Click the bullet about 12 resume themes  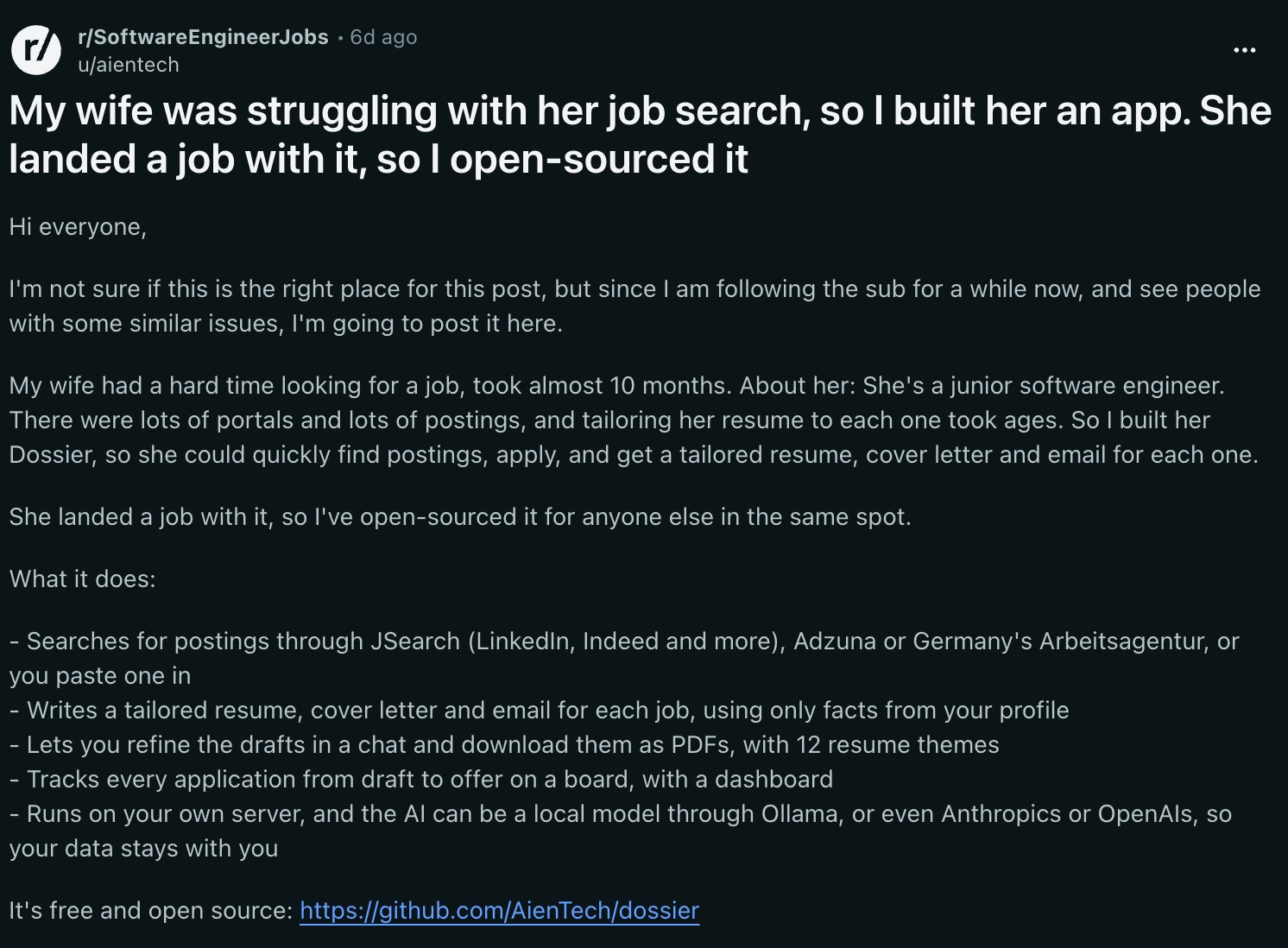point(504,744)
